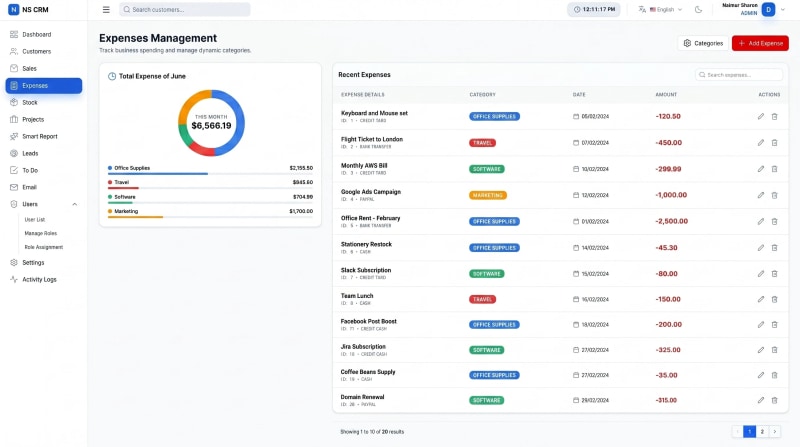
Task: Open User List submenu item
Action: point(35,219)
